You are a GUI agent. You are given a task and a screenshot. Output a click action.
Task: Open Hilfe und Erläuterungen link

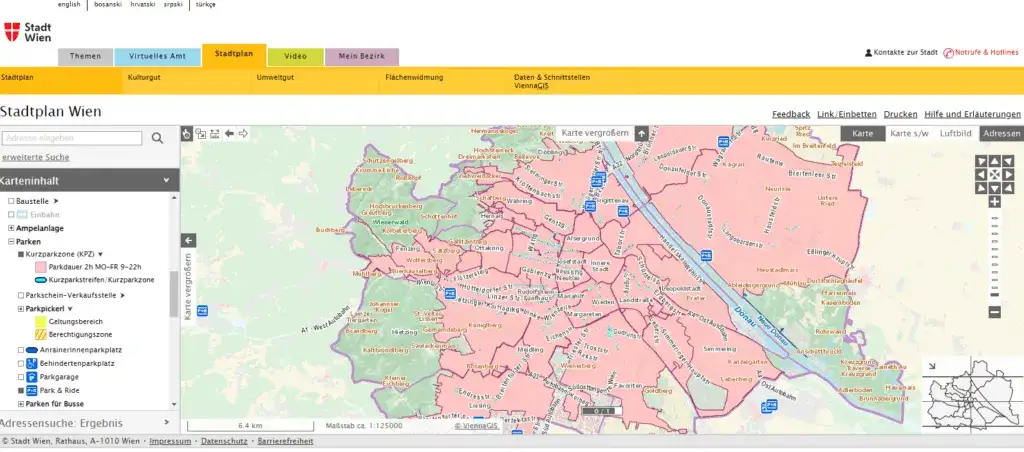[972, 114]
